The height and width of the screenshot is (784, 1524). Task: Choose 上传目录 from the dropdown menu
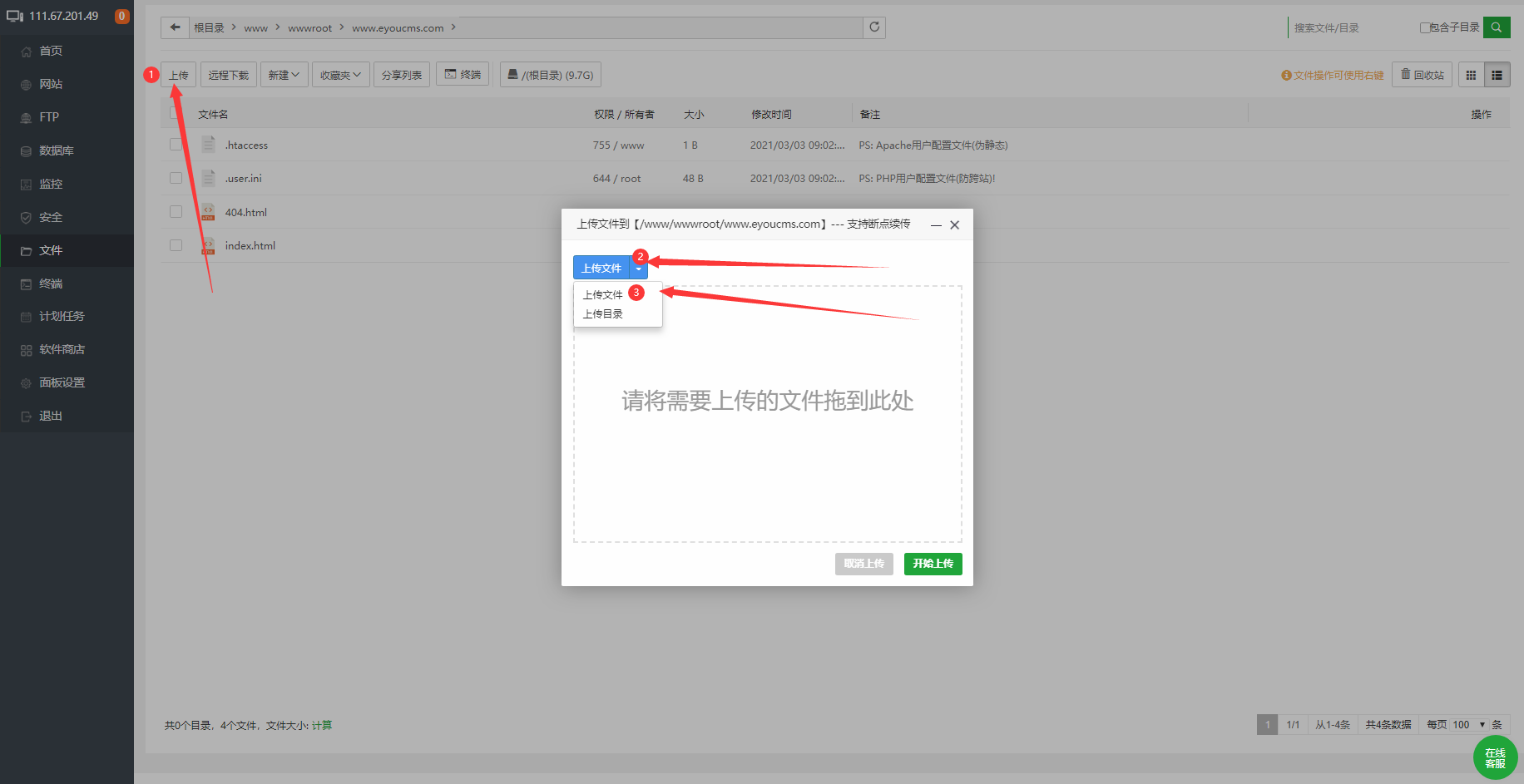point(603,314)
